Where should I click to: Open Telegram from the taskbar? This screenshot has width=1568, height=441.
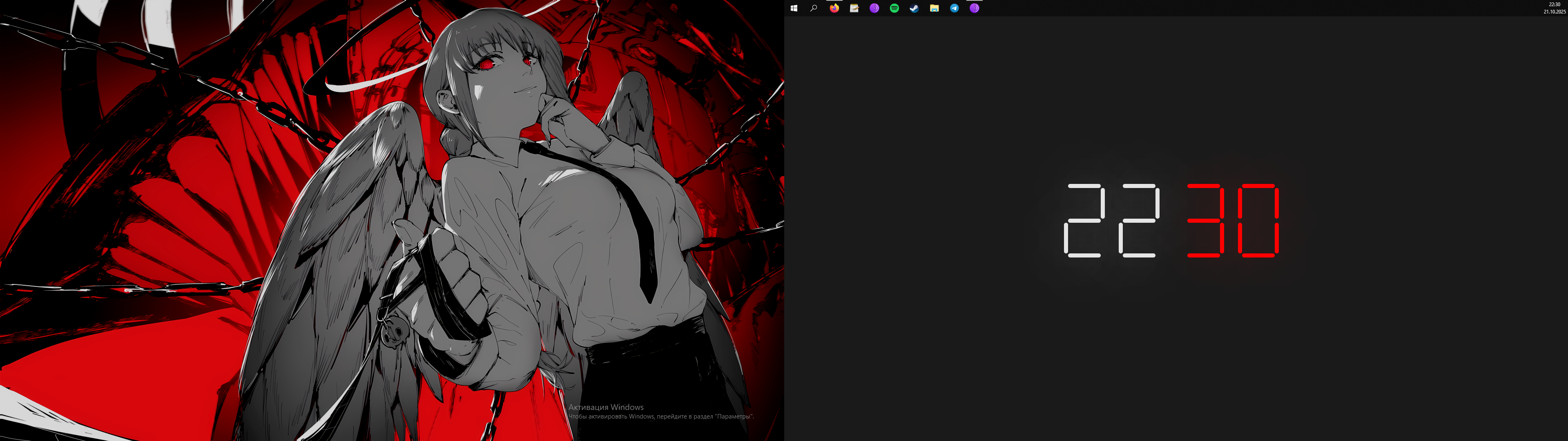(955, 9)
